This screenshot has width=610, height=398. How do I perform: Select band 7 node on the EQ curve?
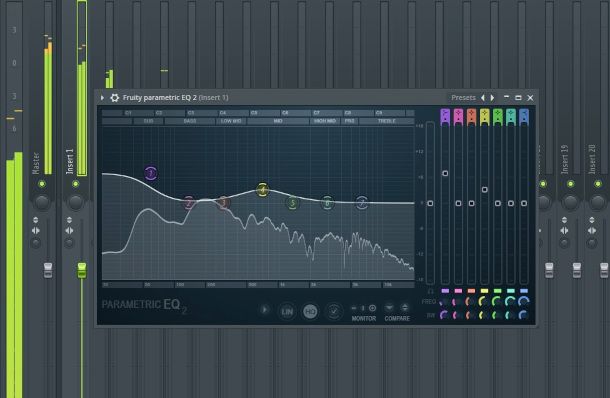tap(362, 203)
